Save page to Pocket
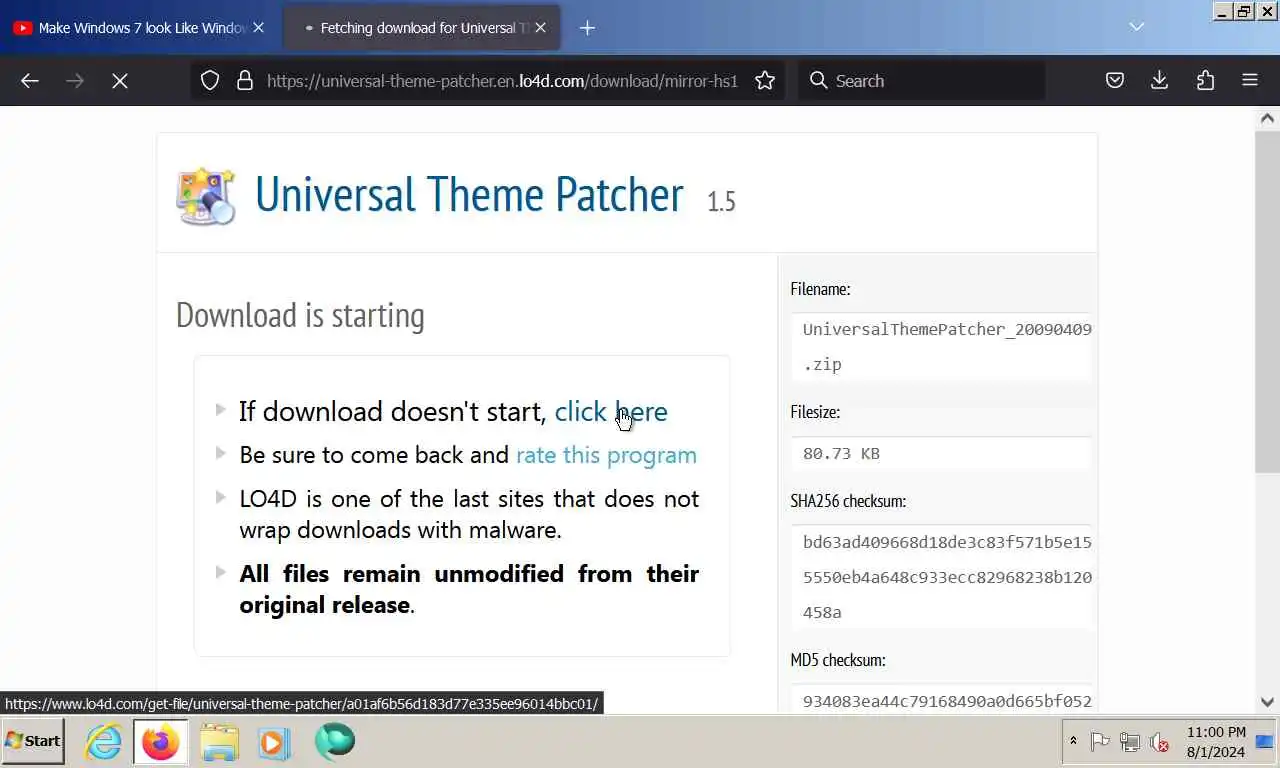This screenshot has height=768, width=1280. pos(1115,81)
